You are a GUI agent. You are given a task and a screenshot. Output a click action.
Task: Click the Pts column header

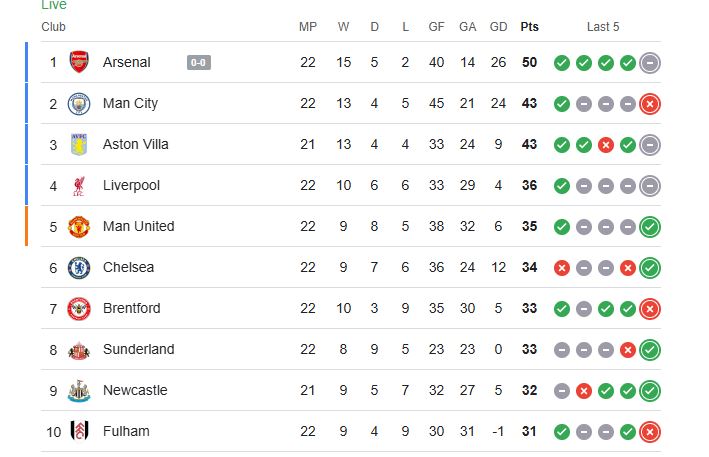pyautogui.click(x=529, y=27)
